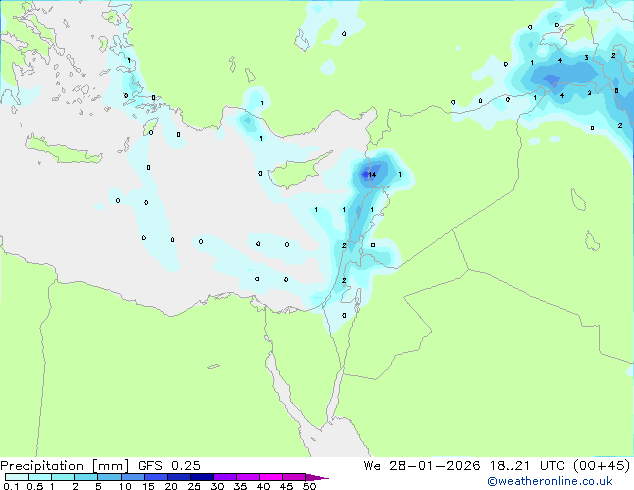The height and width of the screenshot is (490, 634).
Task: Click the 'Precipitation [mm]' title text
Action: 65,466
